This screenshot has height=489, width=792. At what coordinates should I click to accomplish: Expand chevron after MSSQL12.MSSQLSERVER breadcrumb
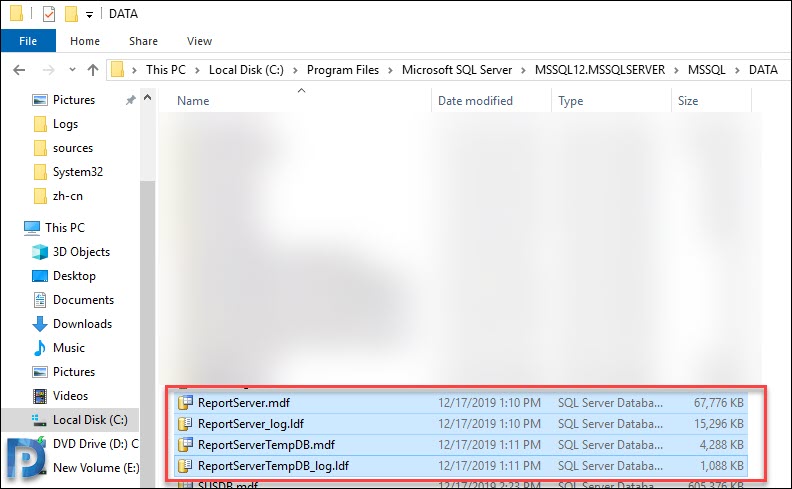[676, 70]
